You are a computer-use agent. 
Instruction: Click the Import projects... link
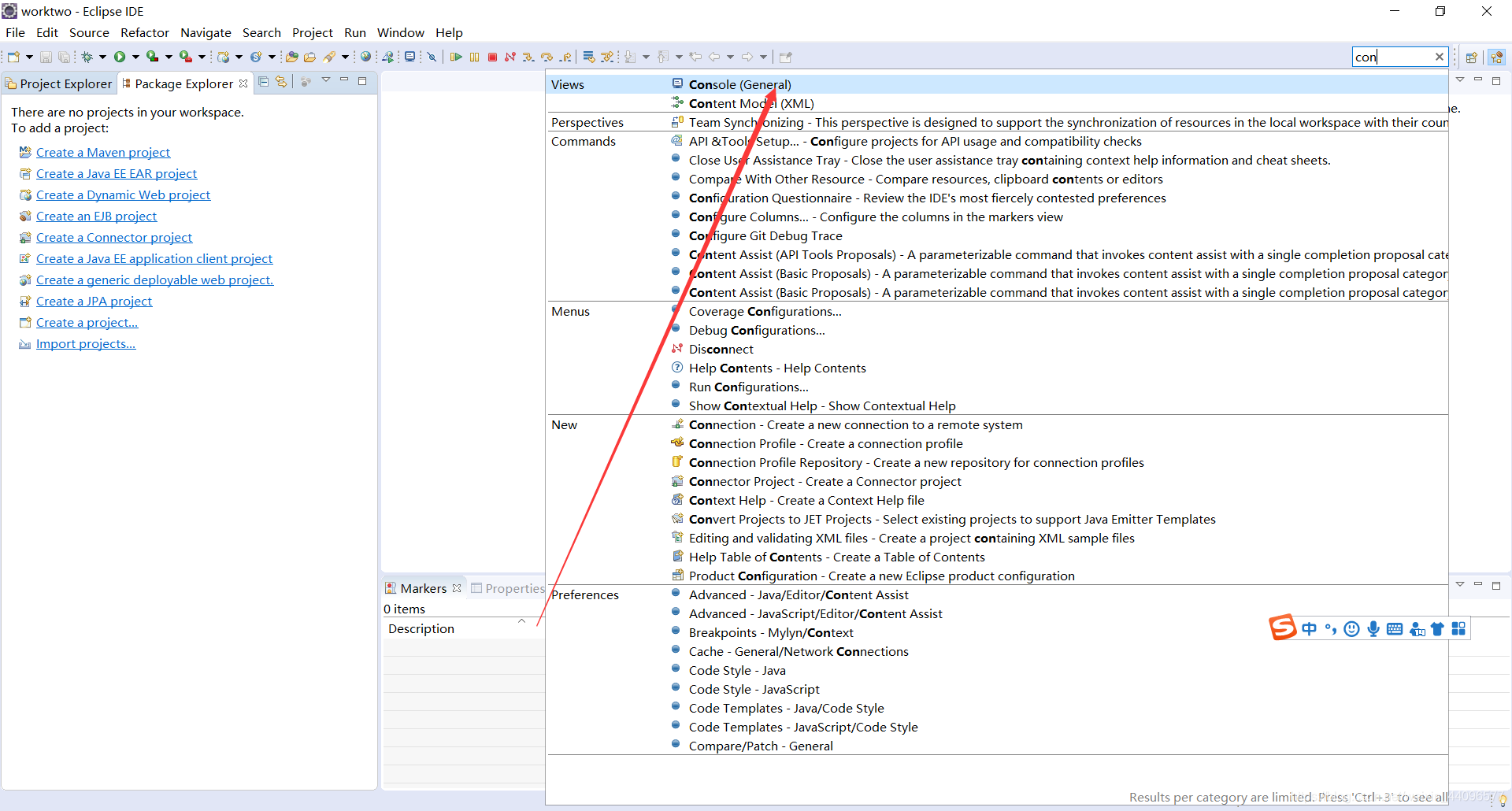[x=86, y=343]
